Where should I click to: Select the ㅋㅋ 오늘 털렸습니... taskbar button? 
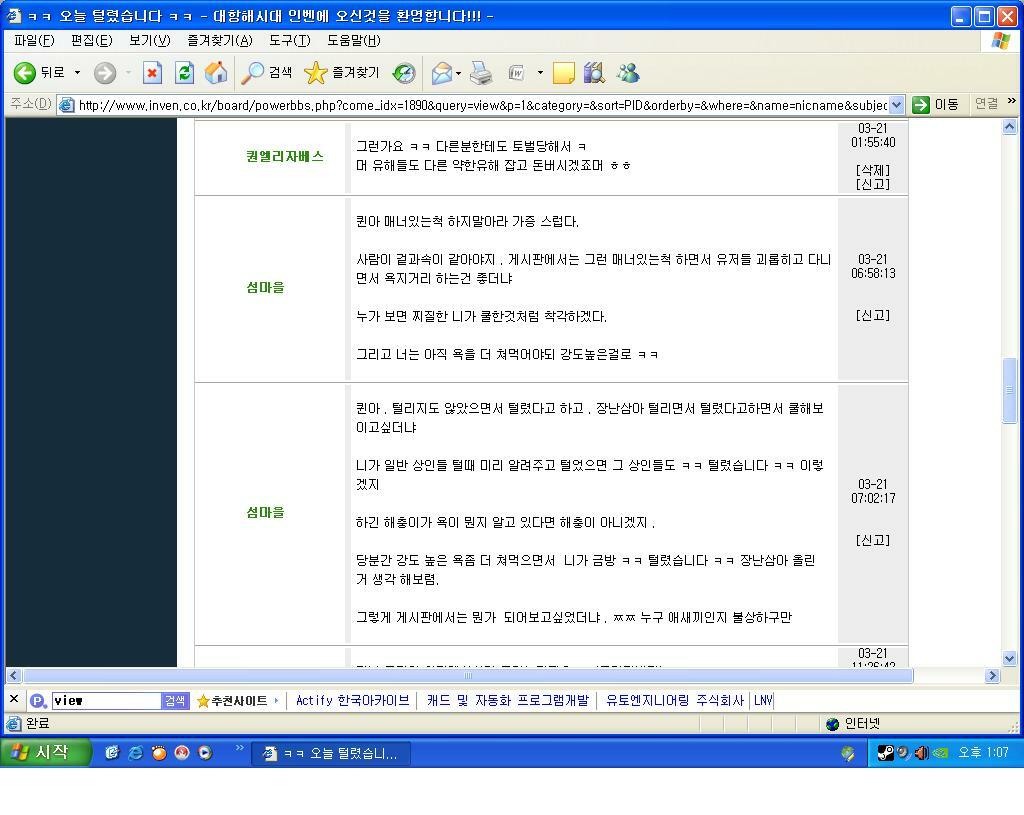pos(331,754)
